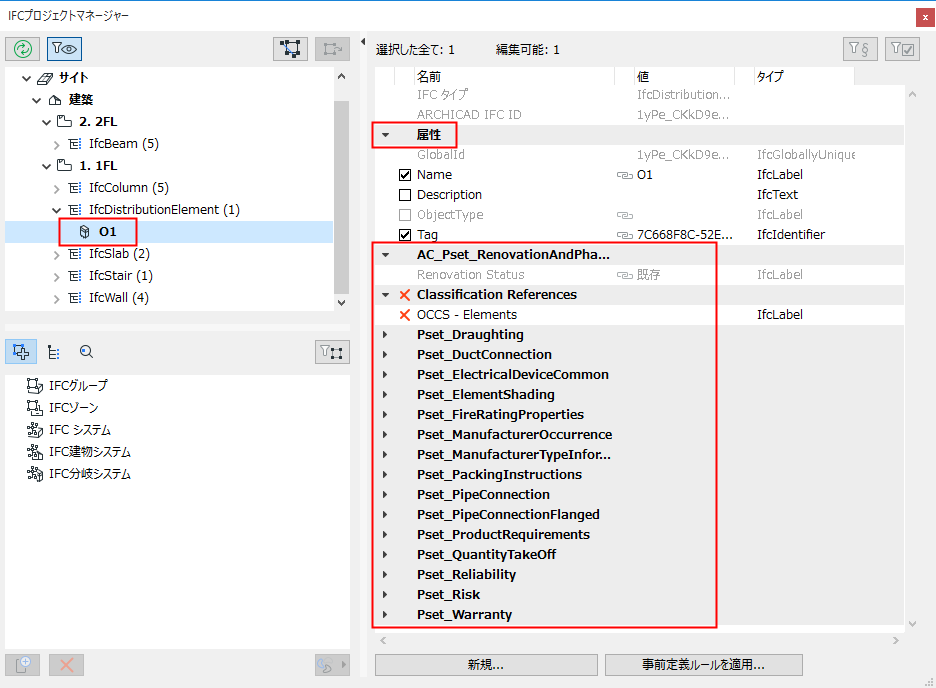Check the Description attribute checkbox
The width and height of the screenshot is (936, 688).
coord(405,195)
